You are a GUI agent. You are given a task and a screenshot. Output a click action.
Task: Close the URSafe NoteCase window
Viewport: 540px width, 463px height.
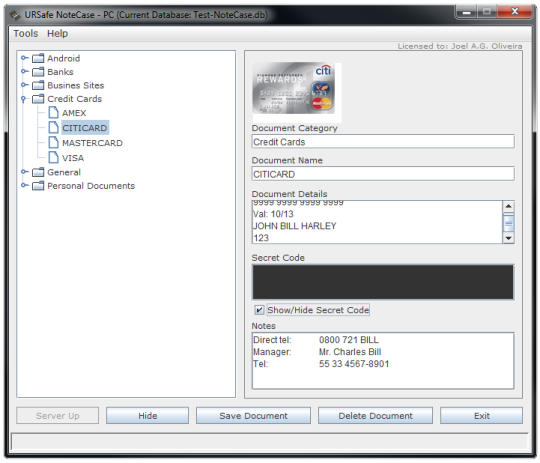coord(515,11)
